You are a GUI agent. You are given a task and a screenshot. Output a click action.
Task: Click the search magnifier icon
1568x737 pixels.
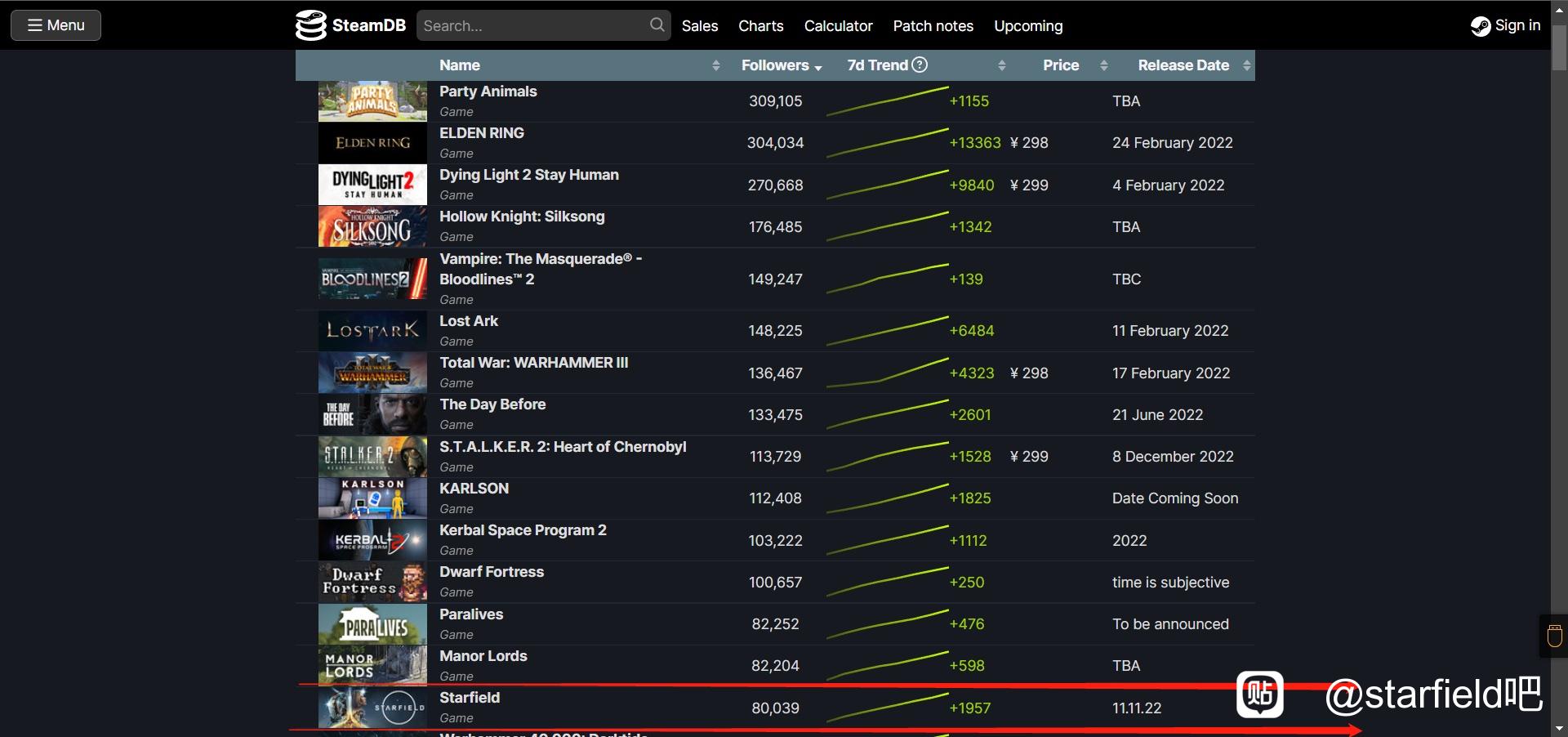point(657,25)
